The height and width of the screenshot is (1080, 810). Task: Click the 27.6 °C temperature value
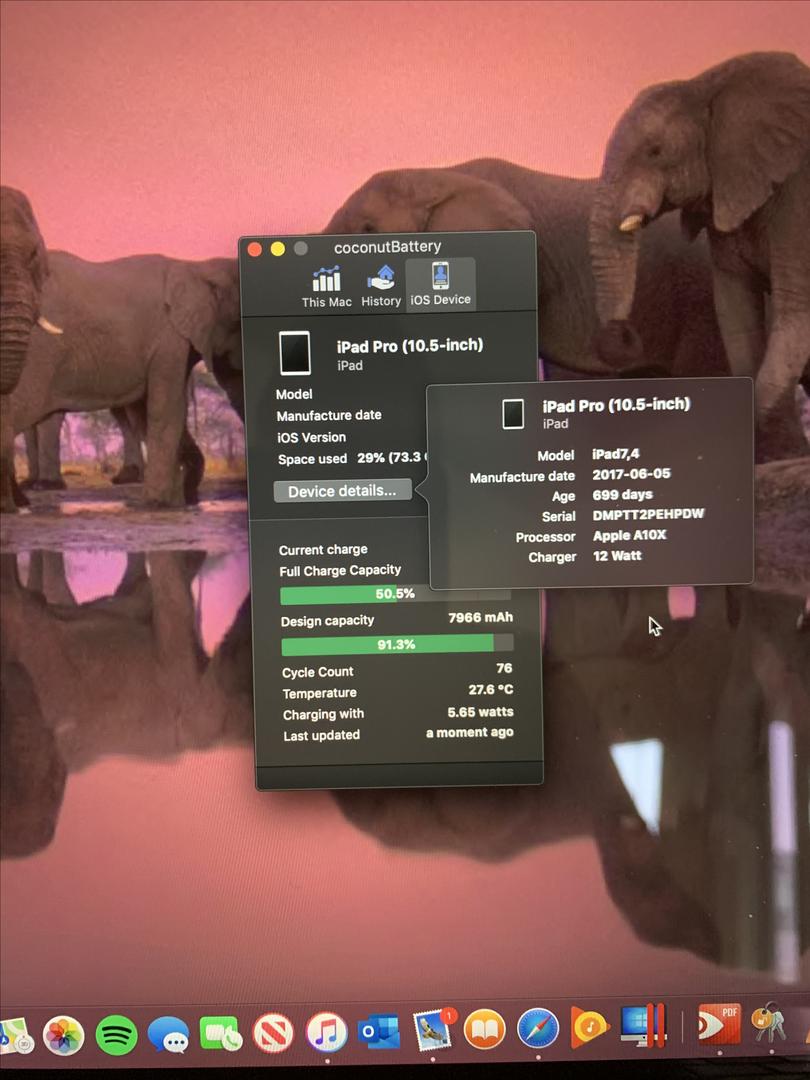(x=491, y=689)
